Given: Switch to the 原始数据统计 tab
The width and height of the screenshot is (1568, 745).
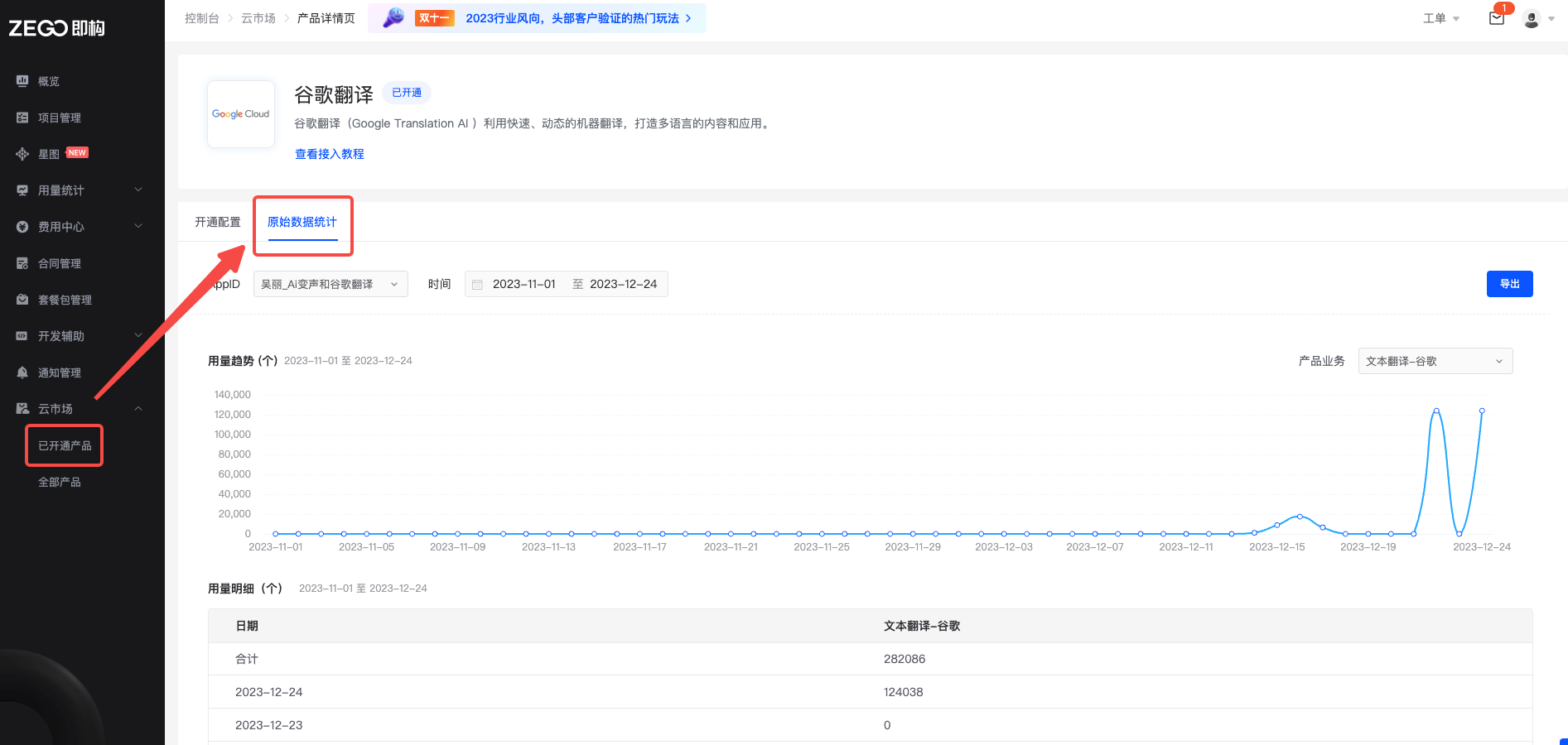Looking at the screenshot, I should (302, 222).
